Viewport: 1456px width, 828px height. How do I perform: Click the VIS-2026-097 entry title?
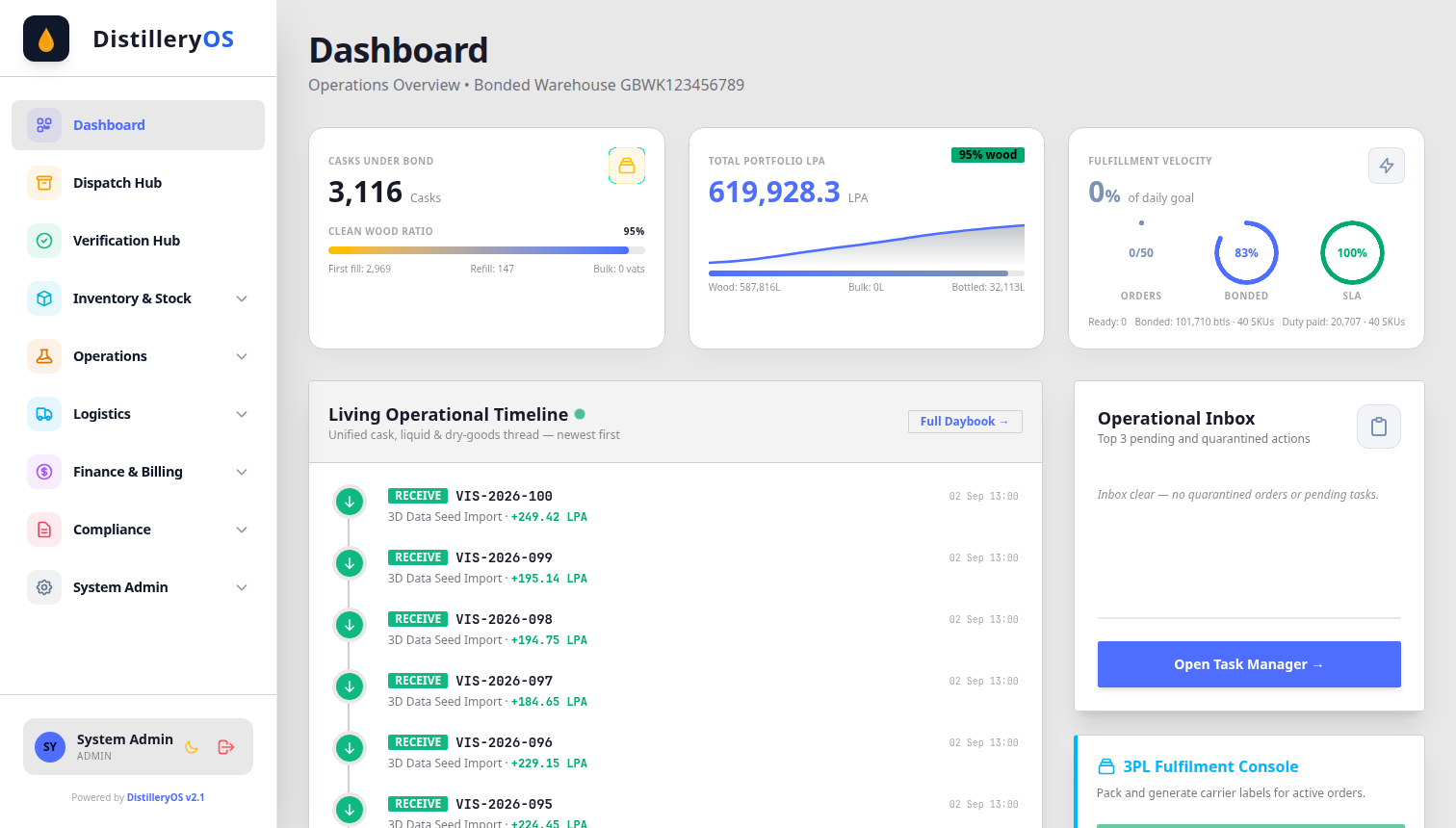[x=504, y=681]
